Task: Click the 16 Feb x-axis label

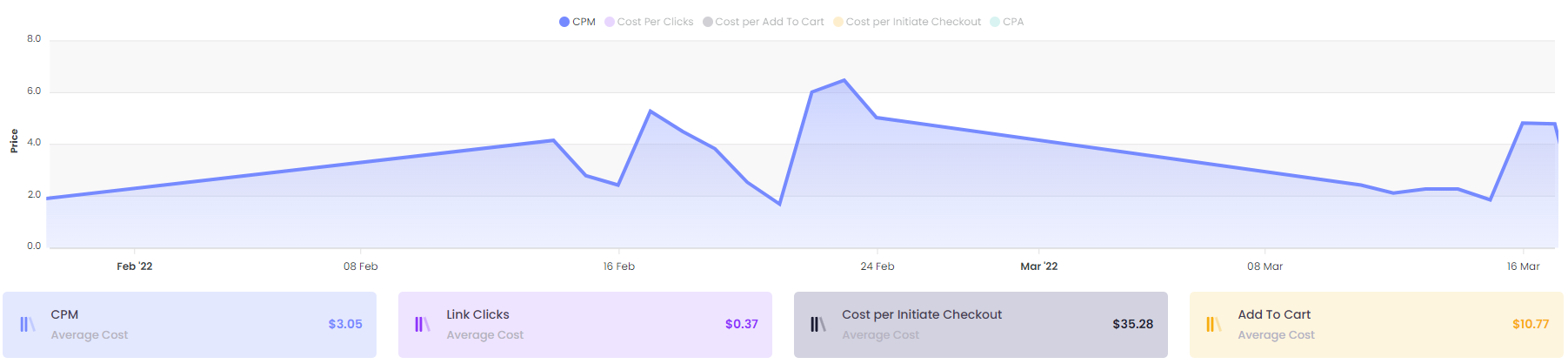Action: click(619, 266)
